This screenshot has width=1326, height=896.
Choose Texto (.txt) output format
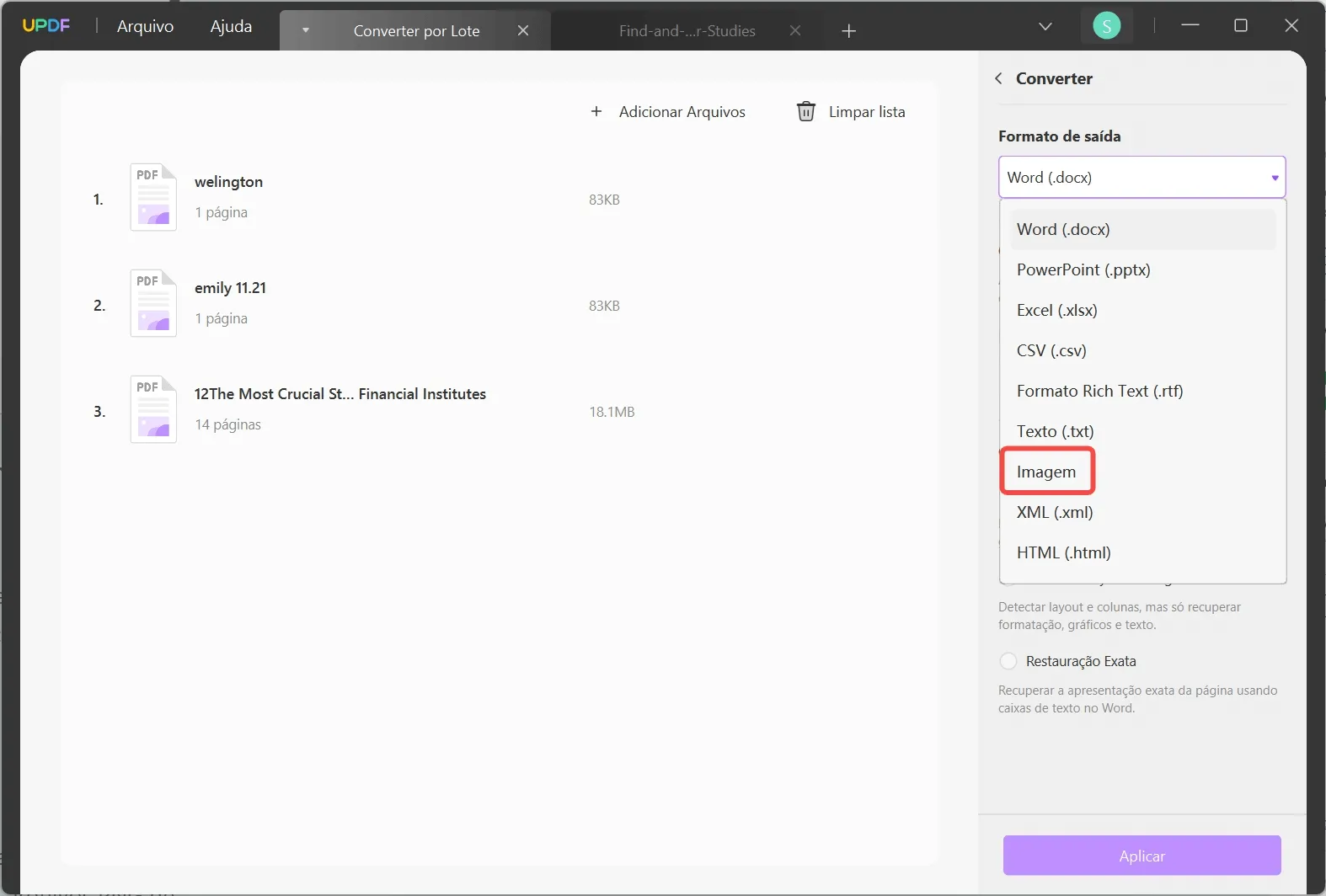(1142, 431)
